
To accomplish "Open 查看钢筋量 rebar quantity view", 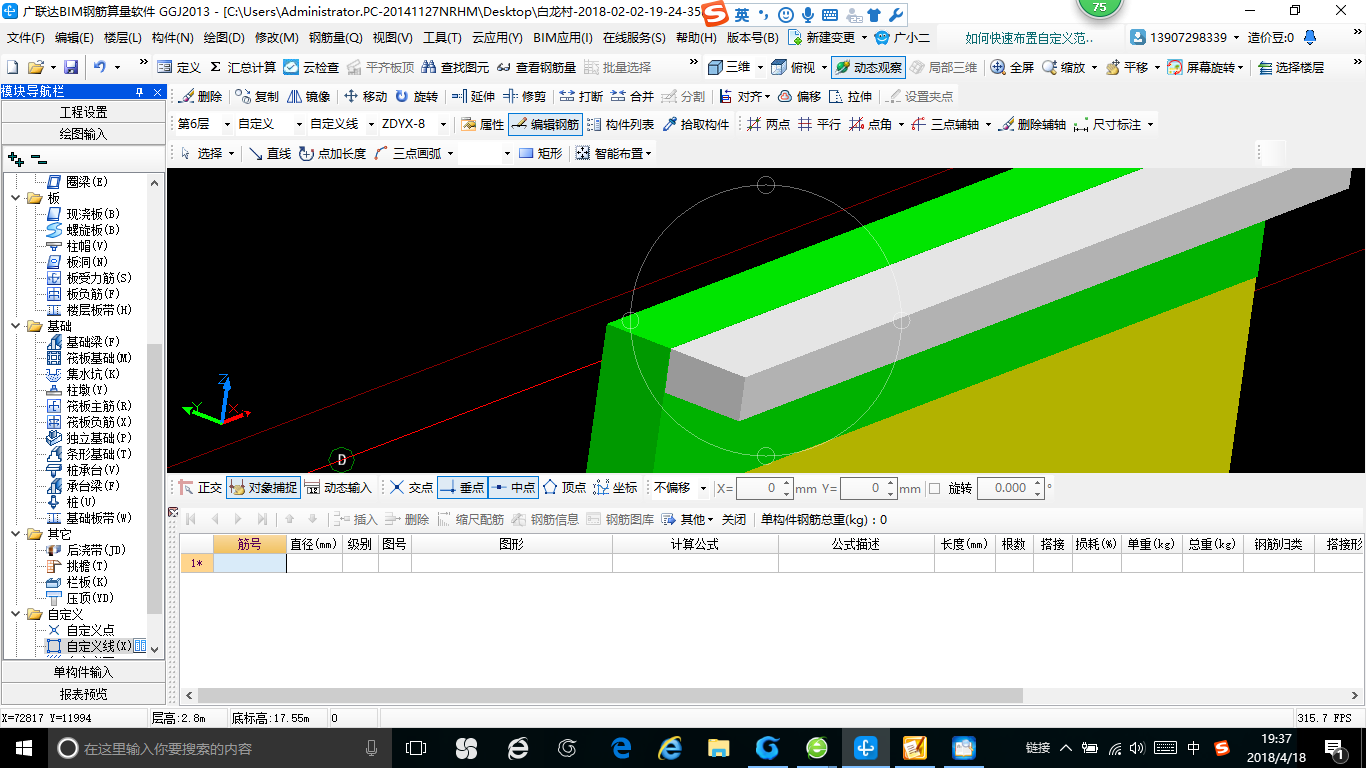I will tap(536, 67).
